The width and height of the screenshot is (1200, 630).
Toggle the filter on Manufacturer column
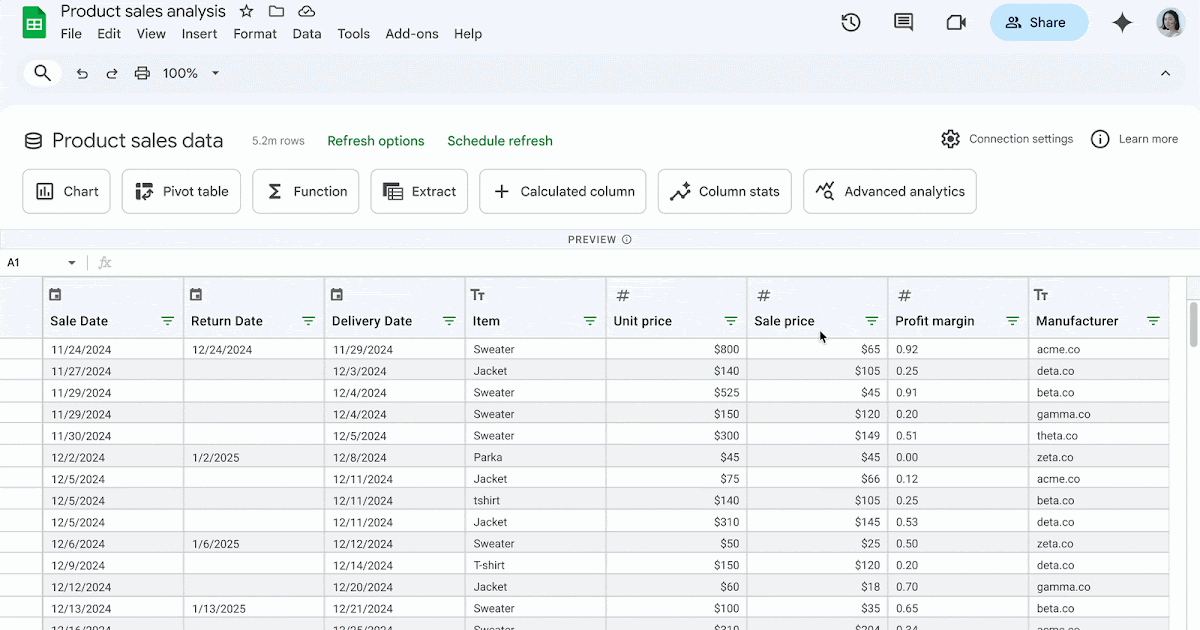[1153, 321]
